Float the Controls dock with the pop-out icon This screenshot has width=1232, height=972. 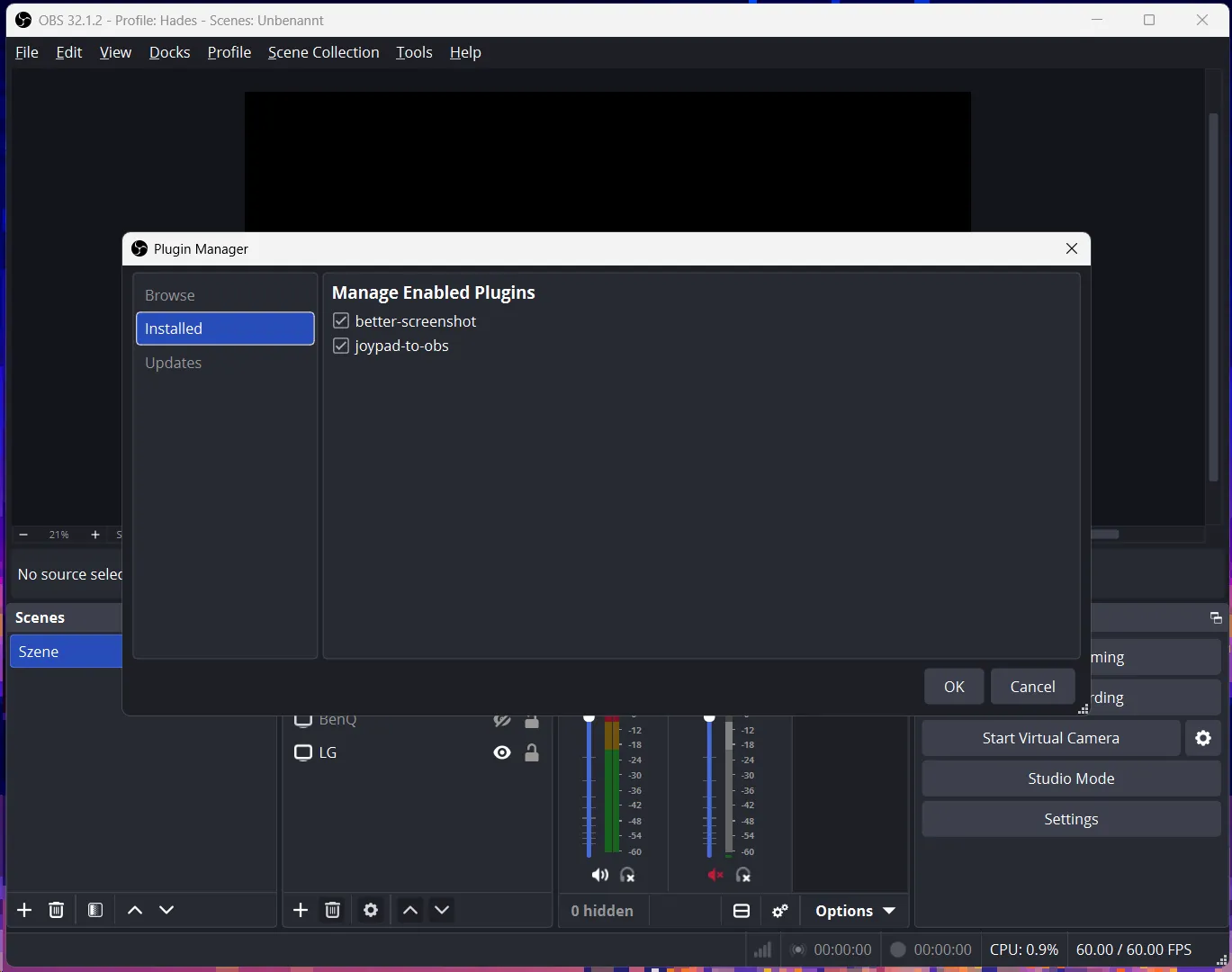1216,617
